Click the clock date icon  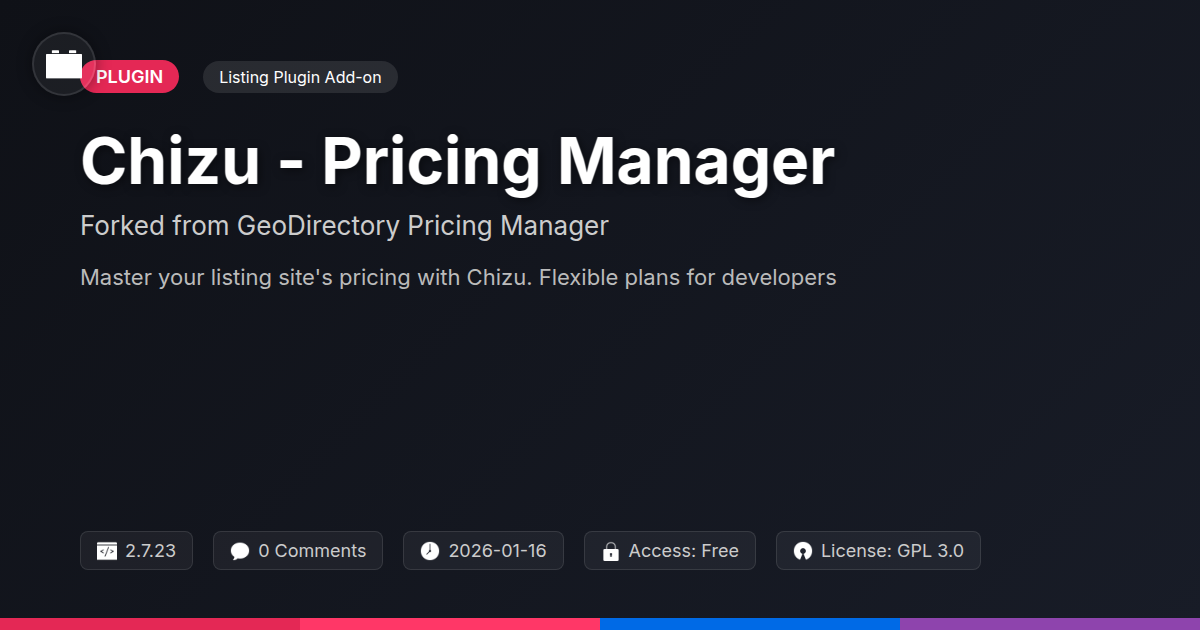[430, 551]
